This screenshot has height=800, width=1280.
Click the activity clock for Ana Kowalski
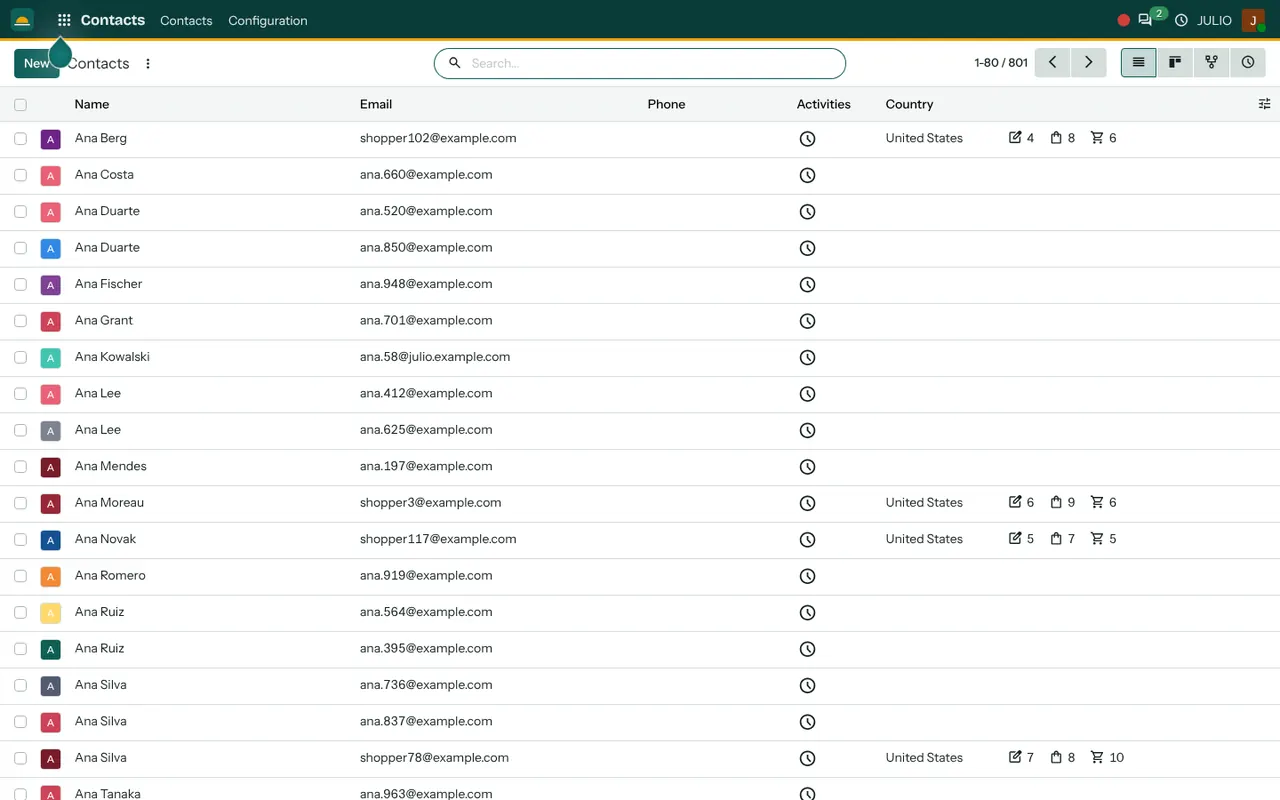pos(808,357)
